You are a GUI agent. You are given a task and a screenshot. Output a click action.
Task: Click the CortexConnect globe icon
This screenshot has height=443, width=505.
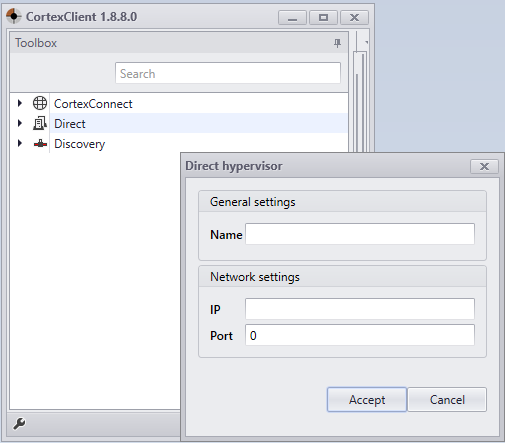[x=40, y=103]
